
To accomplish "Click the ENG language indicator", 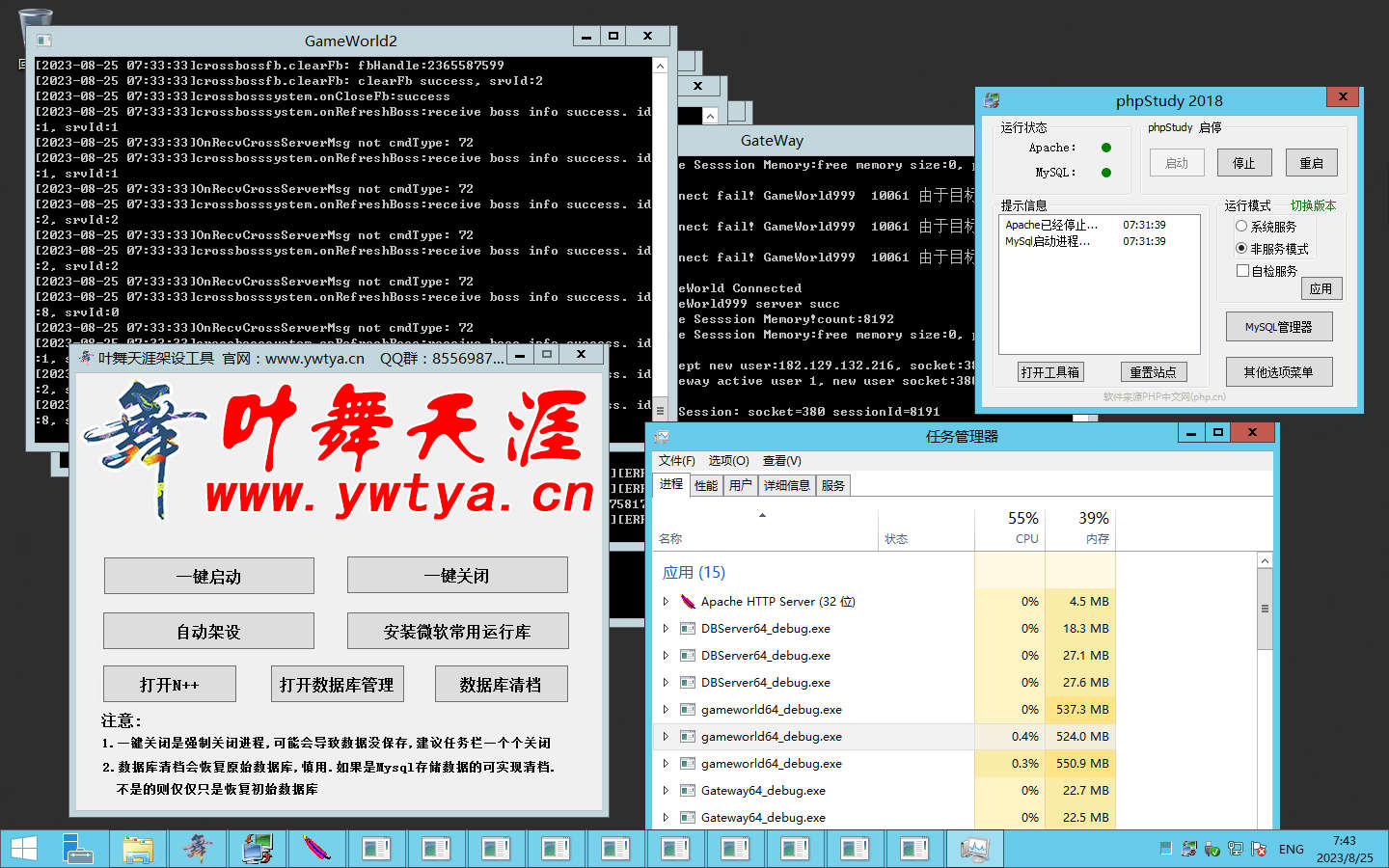I will pos(1291,849).
